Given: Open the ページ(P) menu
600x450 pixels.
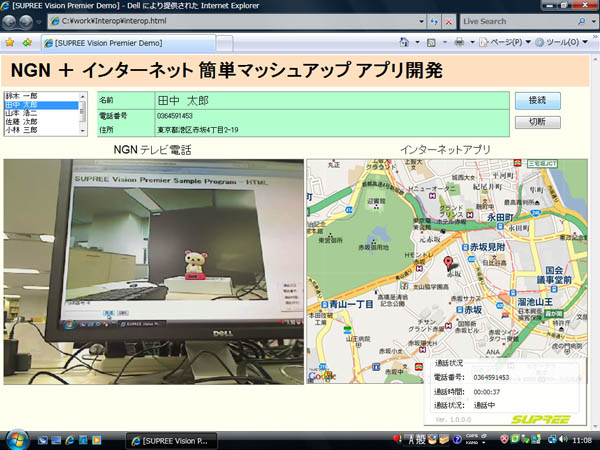Looking at the screenshot, I should point(505,42).
